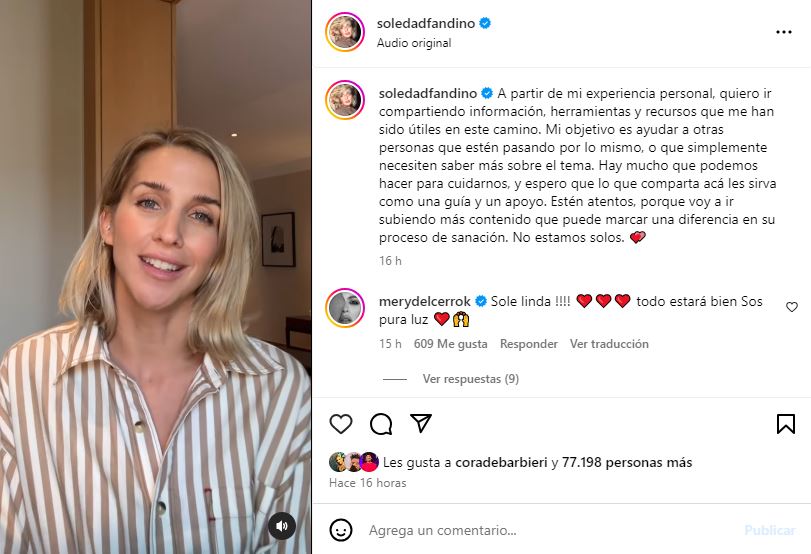Save post with bookmark icon
Screen dimensions: 811x554
[x=786, y=424]
